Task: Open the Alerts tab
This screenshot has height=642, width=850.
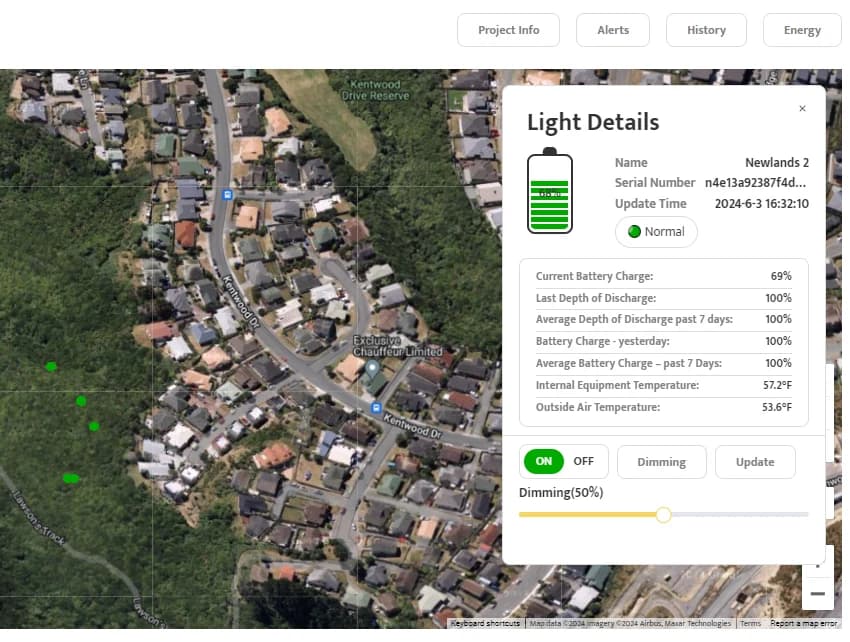Action: tap(613, 30)
